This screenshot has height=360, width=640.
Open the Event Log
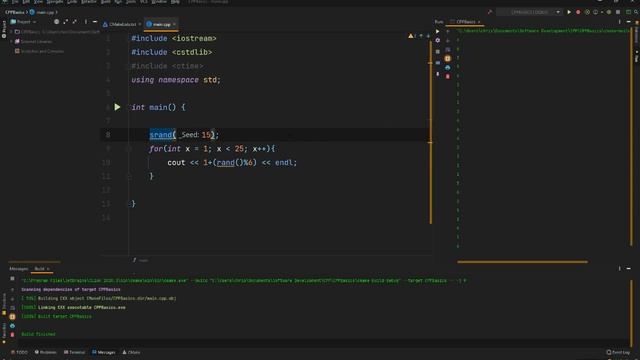coord(618,352)
